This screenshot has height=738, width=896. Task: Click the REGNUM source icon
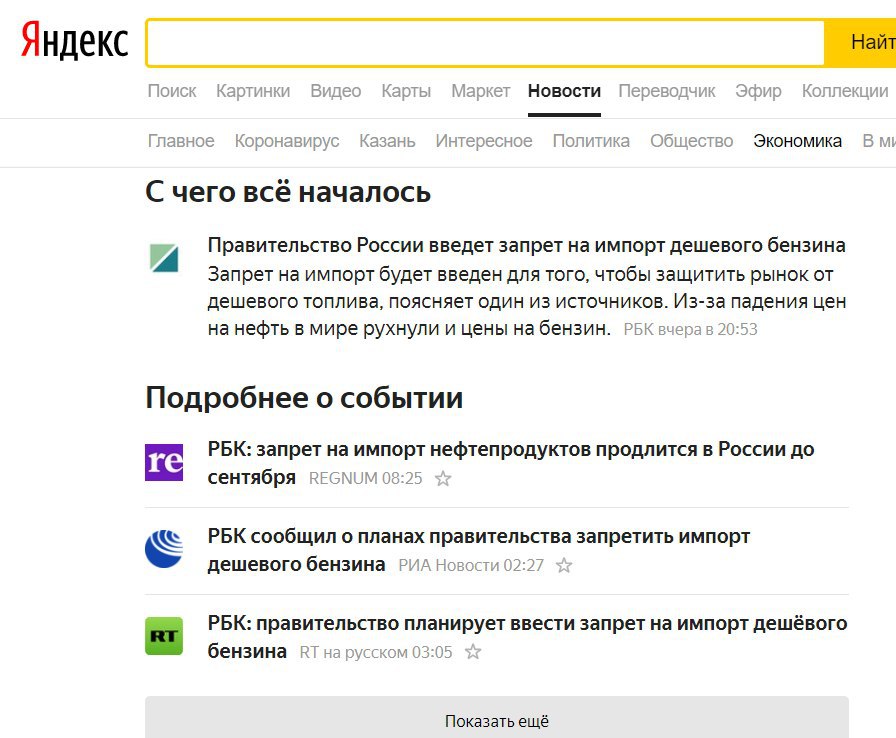tap(164, 462)
